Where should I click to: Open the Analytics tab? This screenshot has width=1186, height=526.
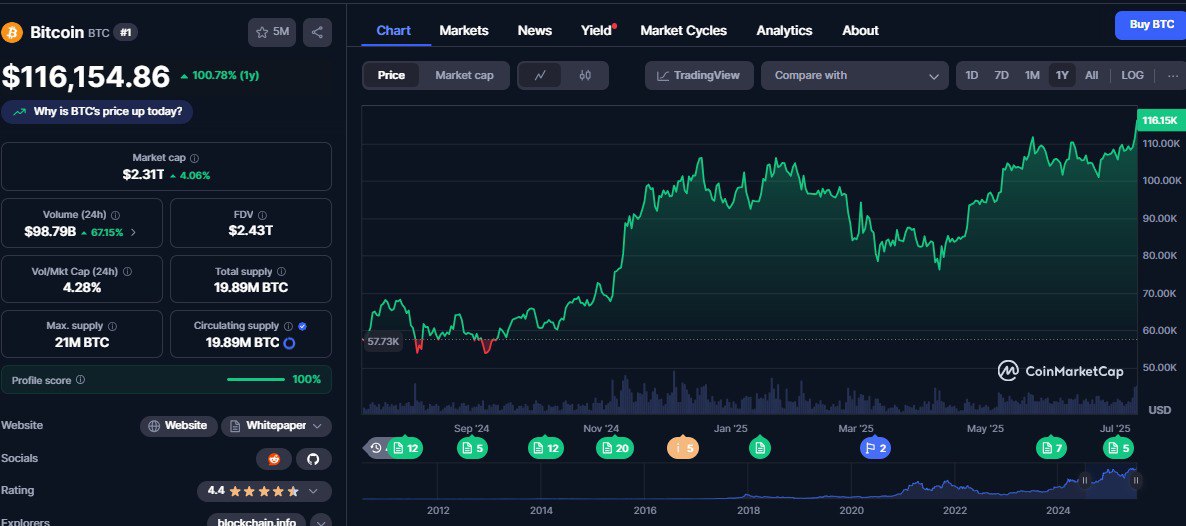point(784,30)
